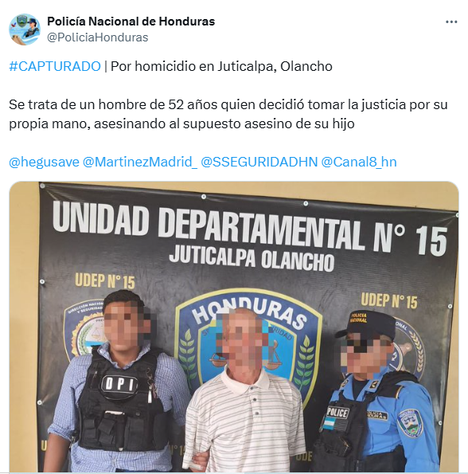Open the three-dot more options menu

pyautogui.click(x=451, y=22)
